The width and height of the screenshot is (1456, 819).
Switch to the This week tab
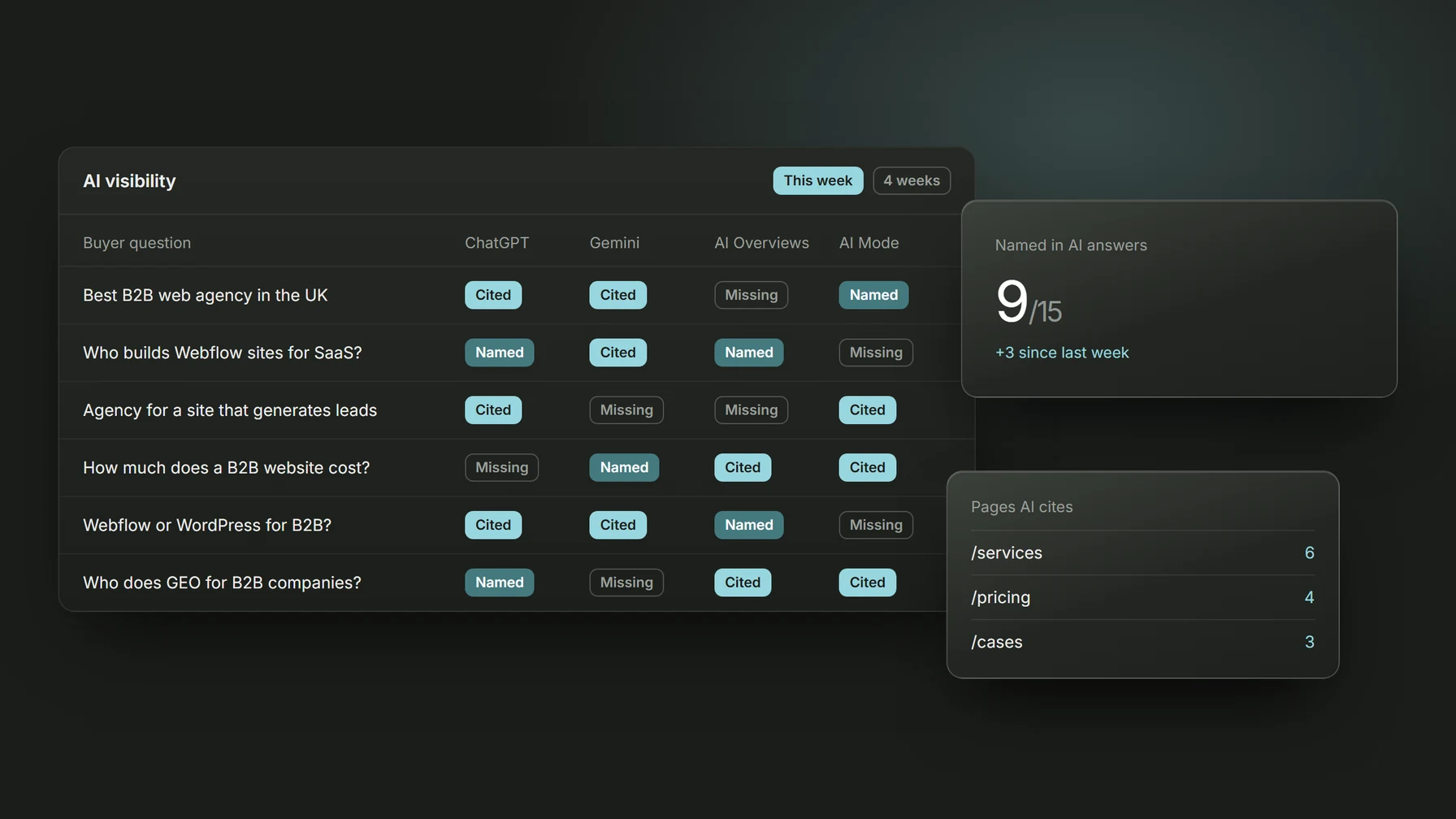pyautogui.click(x=817, y=180)
